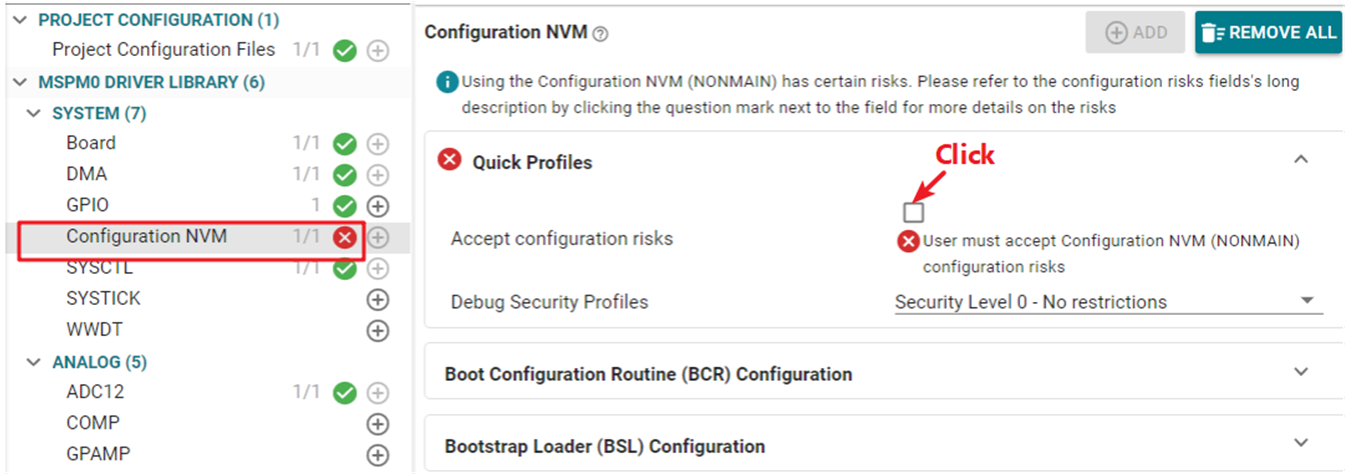Select SYSCTL in the module tree
Screen dimensions: 1348x475
[x=99, y=268]
